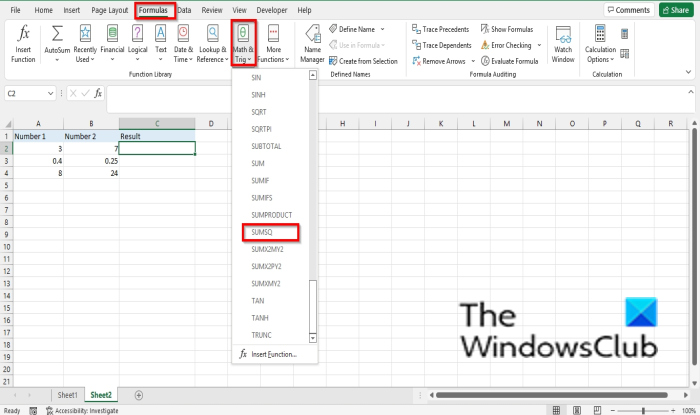Switch to the Insert tab
The height and width of the screenshot is (415, 700).
click(71, 10)
